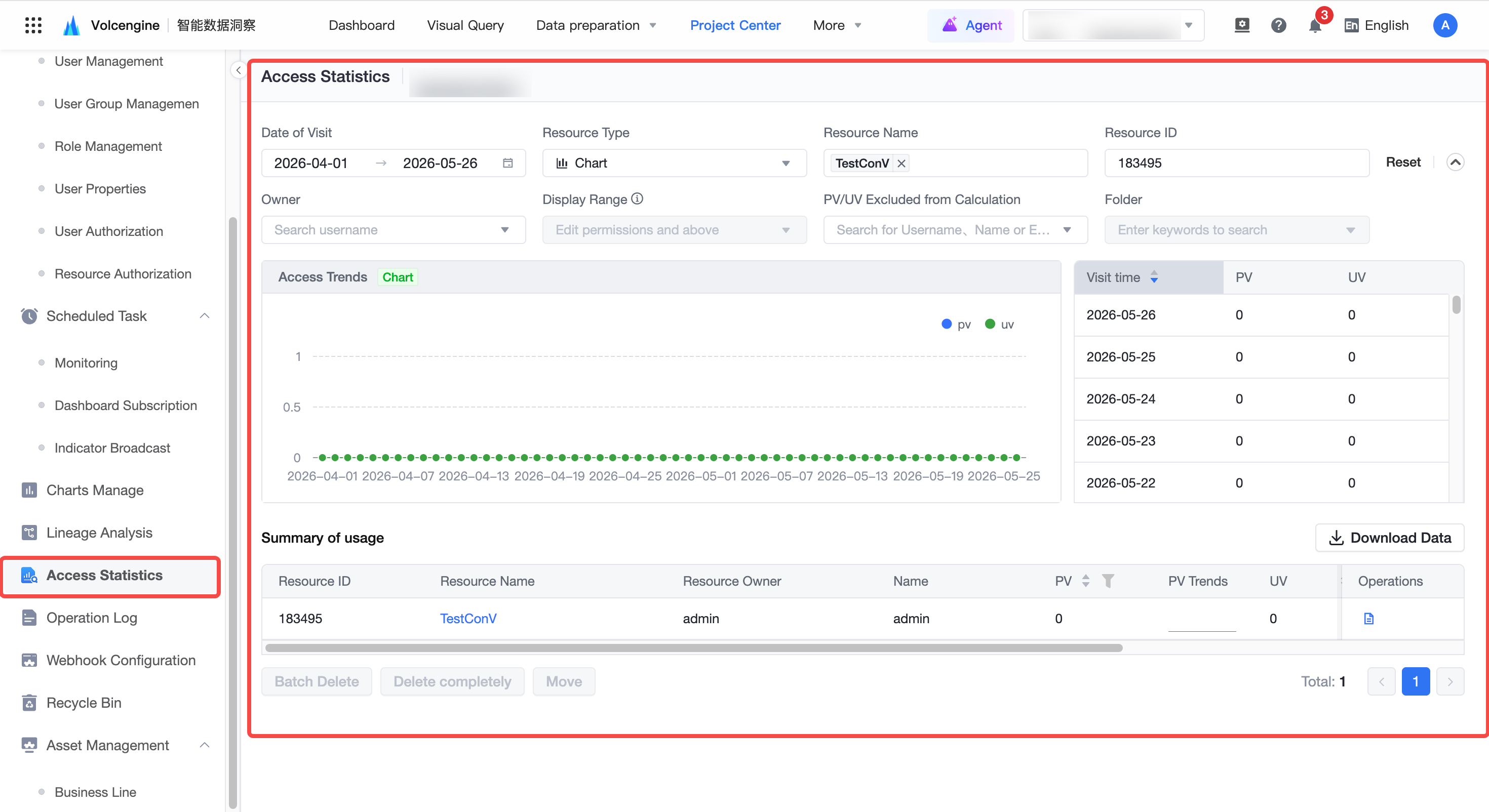Viewport: 1489px width, 812px height.
Task: Collapse the filter panel with the chevron
Action: [x=1455, y=162]
